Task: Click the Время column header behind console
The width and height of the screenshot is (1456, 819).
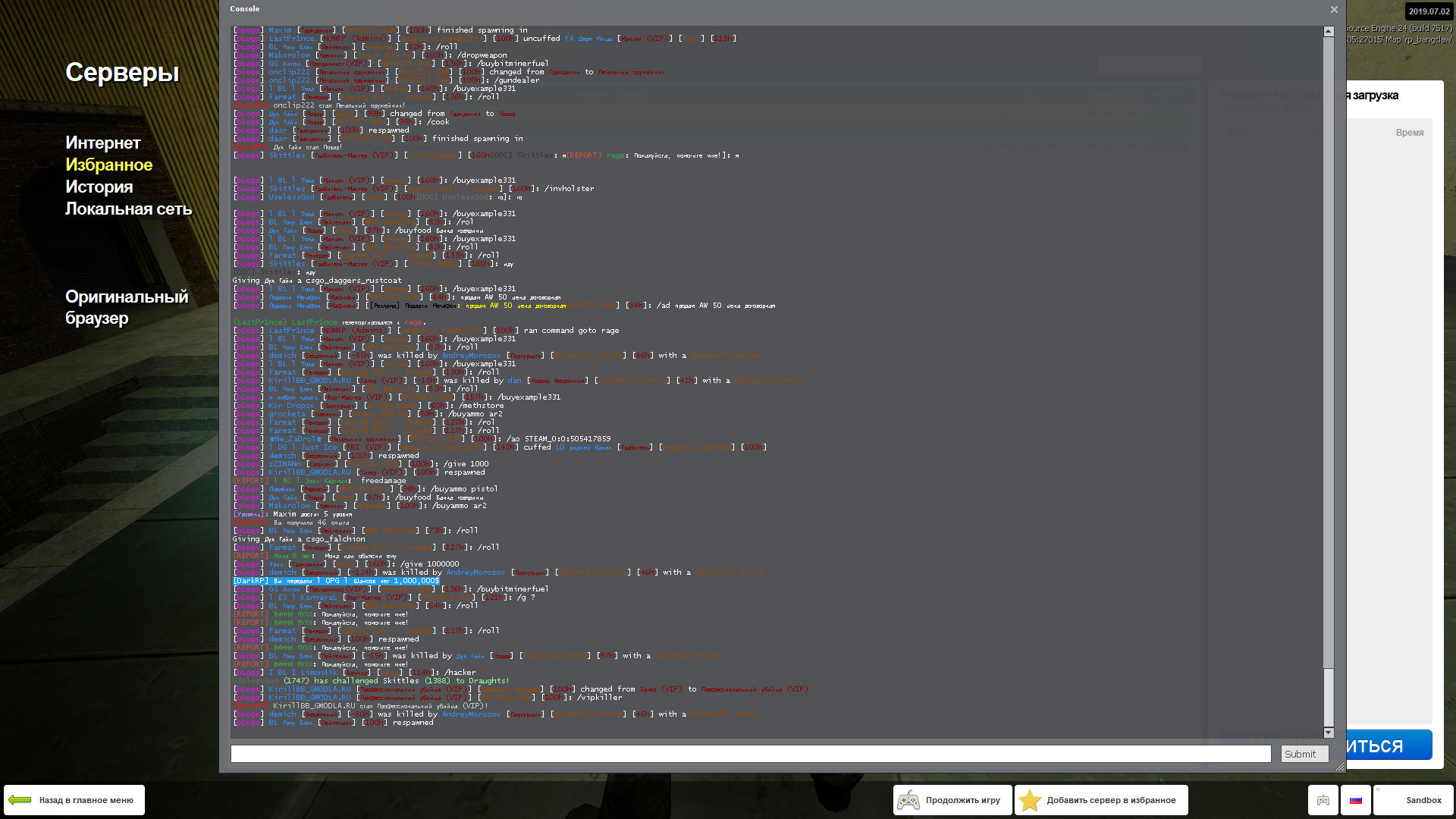Action: [x=1409, y=133]
